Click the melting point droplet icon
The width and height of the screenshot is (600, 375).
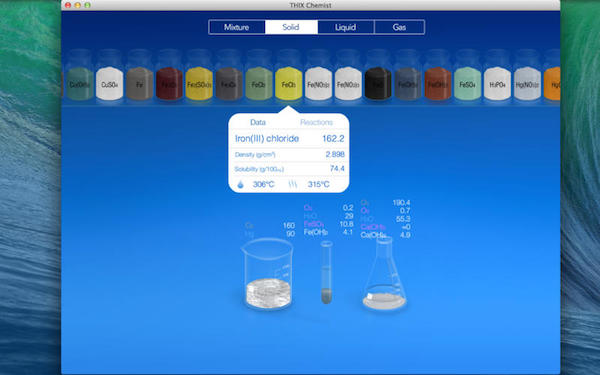(x=240, y=184)
